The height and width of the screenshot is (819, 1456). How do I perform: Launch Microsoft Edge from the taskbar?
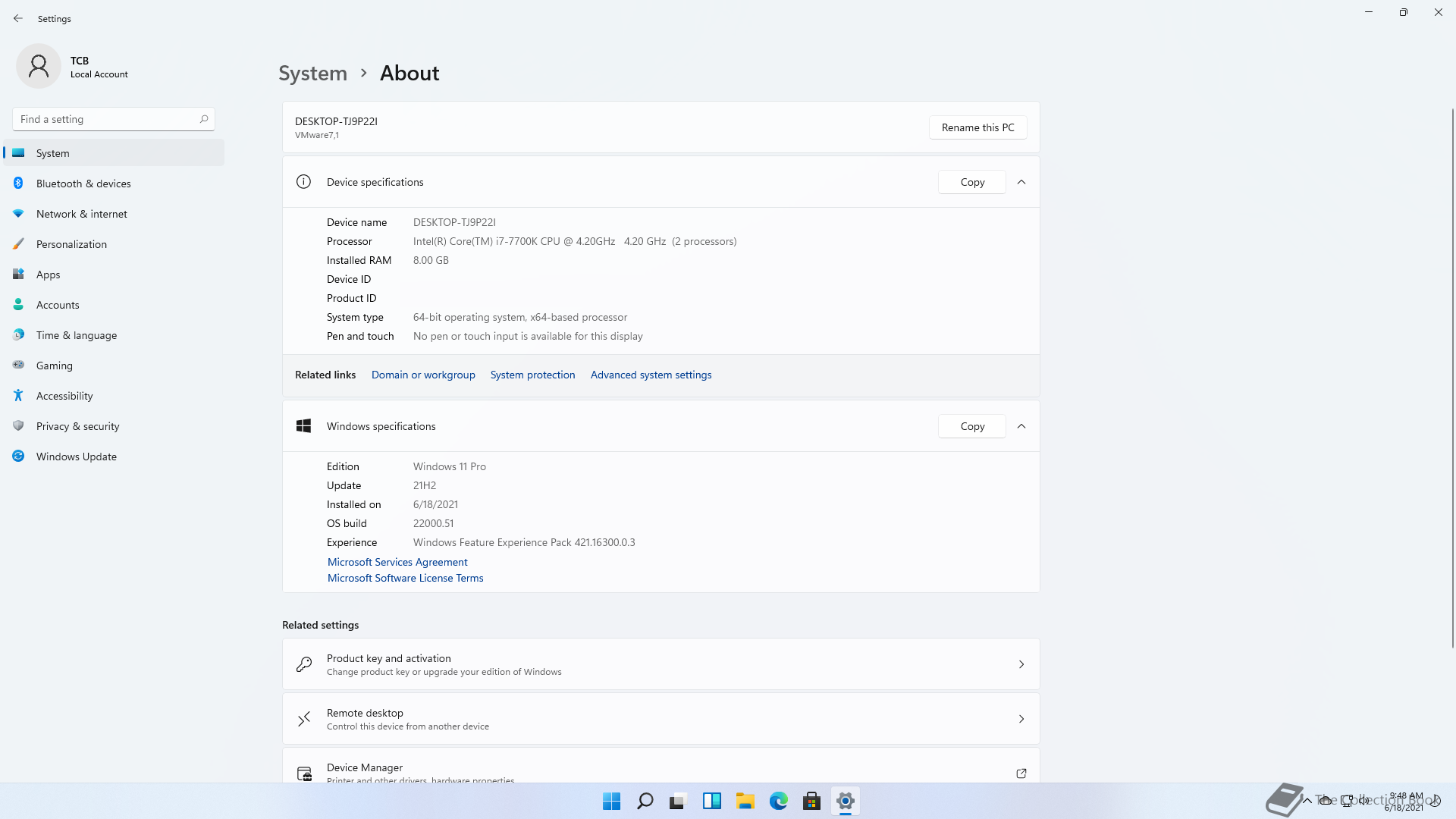779,801
